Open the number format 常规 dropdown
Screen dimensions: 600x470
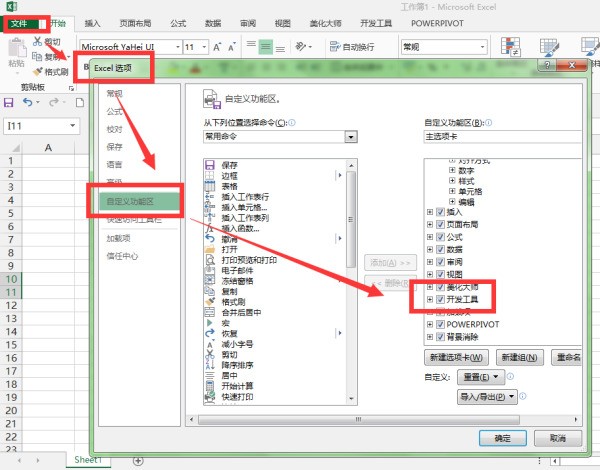(x=483, y=47)
